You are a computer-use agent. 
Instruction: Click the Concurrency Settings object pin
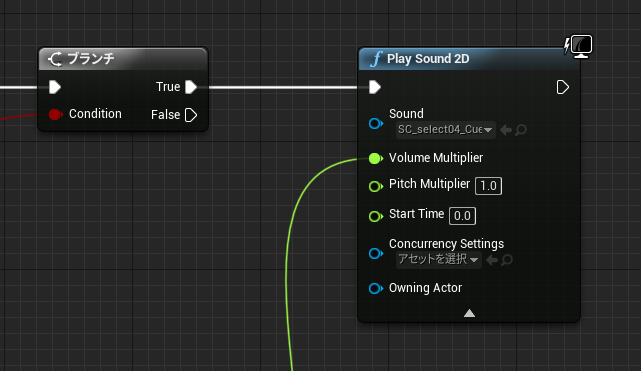376,253
